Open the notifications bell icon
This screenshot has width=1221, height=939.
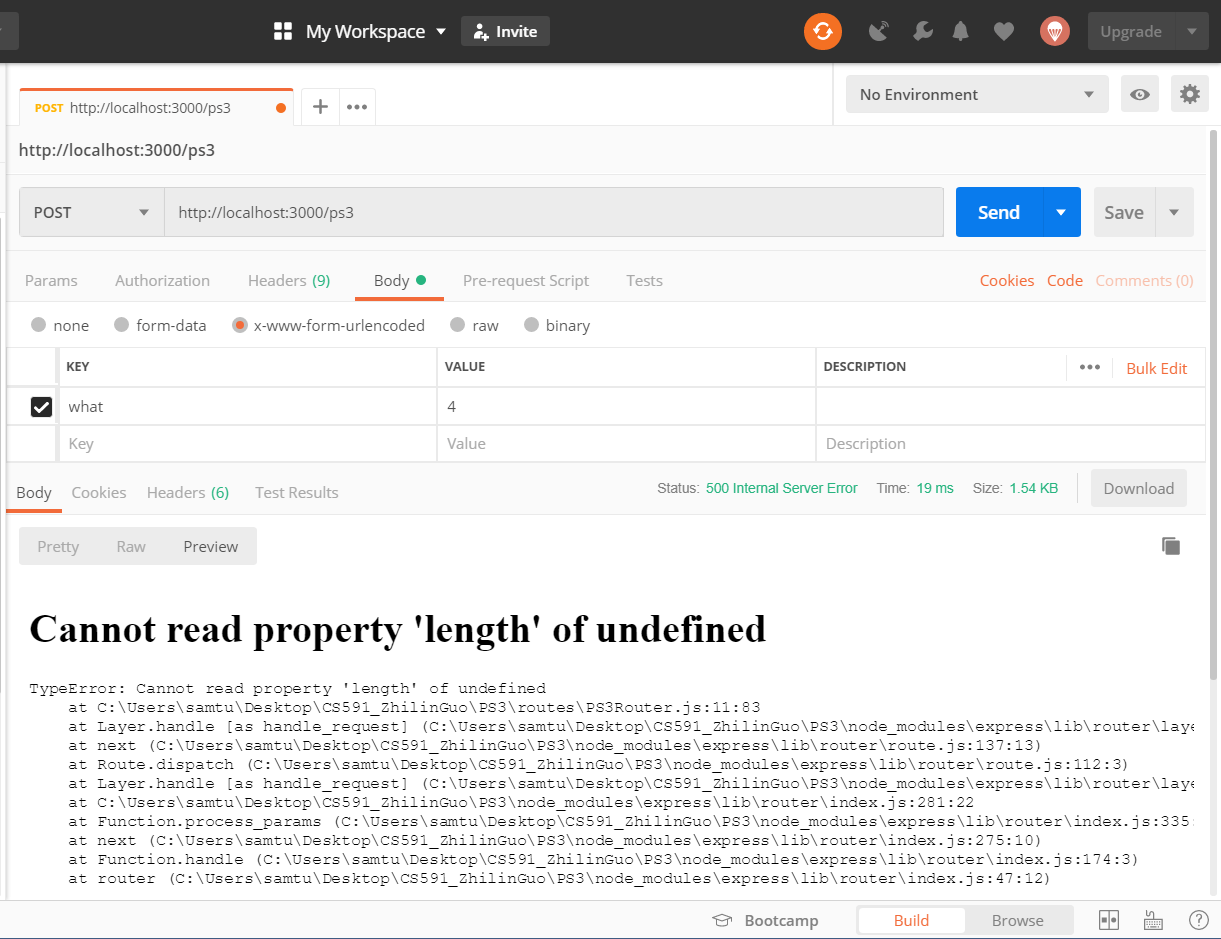(x=961, y=31)
